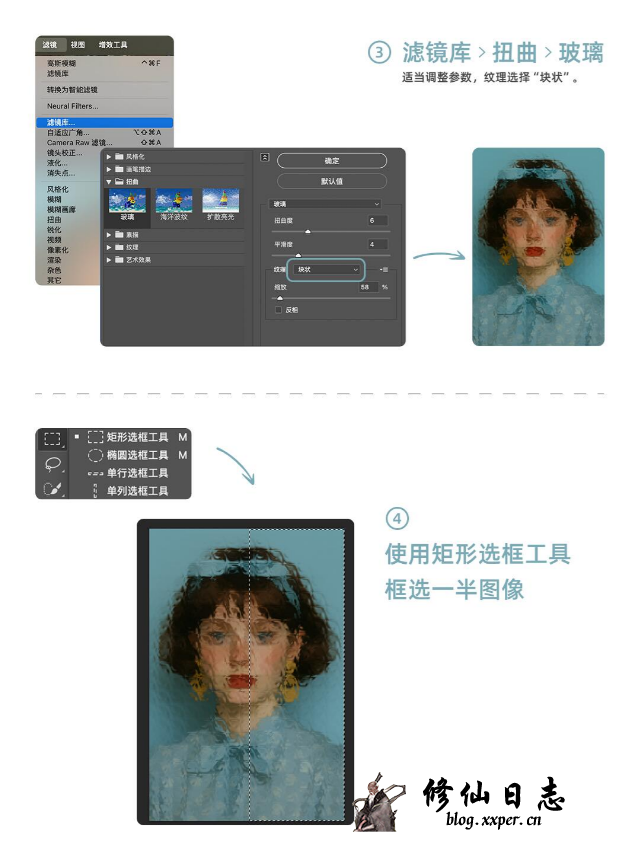
Task: Collapse the filter gallery panel toggle icon
Action: [x=265, y=157]
